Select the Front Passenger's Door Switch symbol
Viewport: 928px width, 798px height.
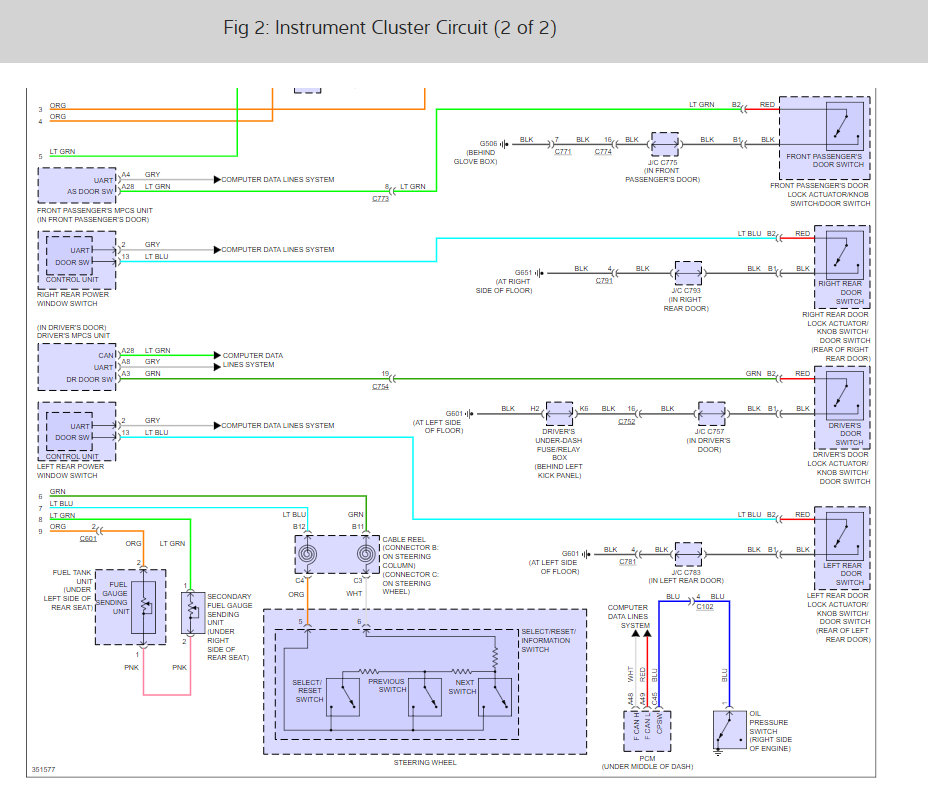(845, 124)
